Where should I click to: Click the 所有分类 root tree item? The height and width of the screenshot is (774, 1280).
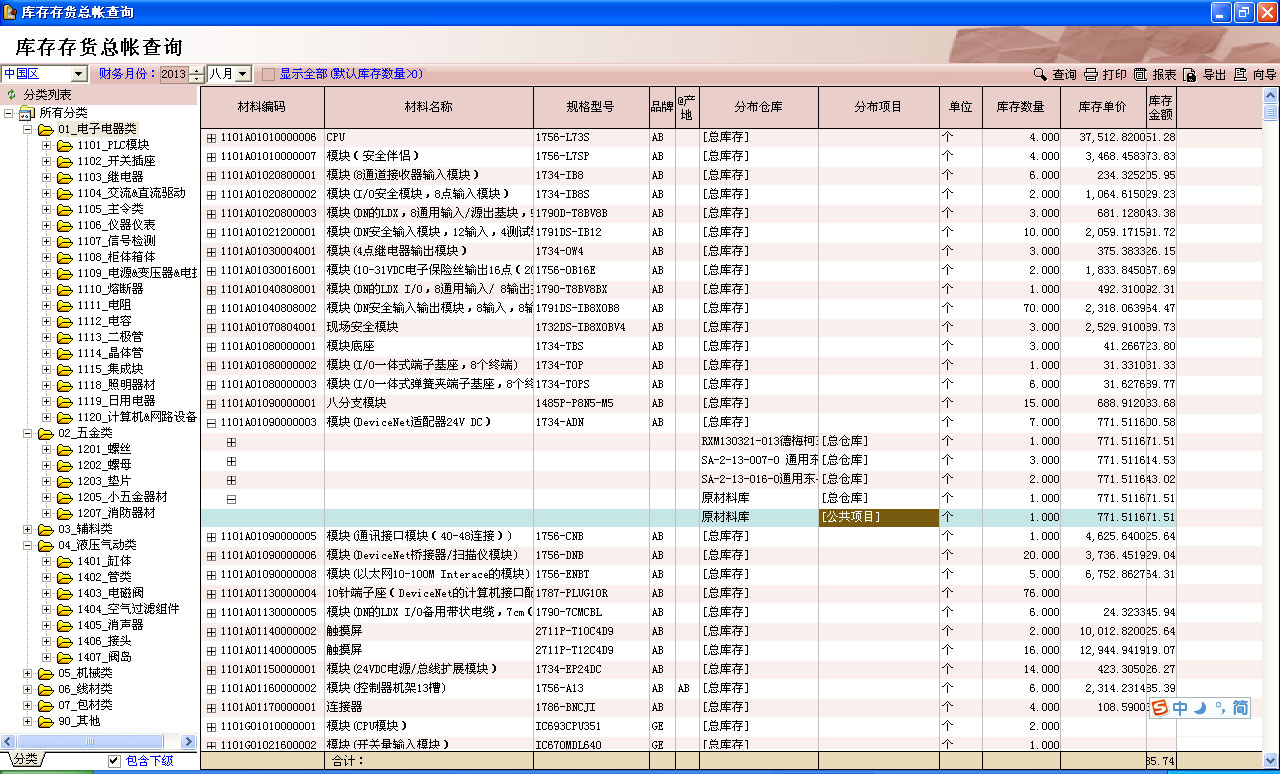63,113
